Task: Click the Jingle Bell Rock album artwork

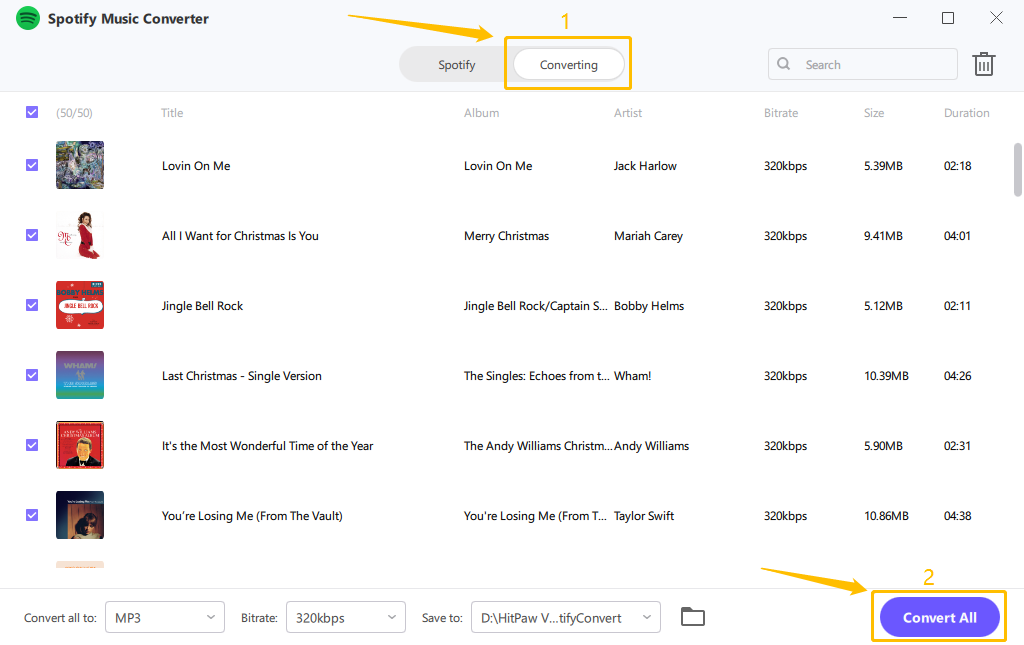Action: [x=80, y=305]
